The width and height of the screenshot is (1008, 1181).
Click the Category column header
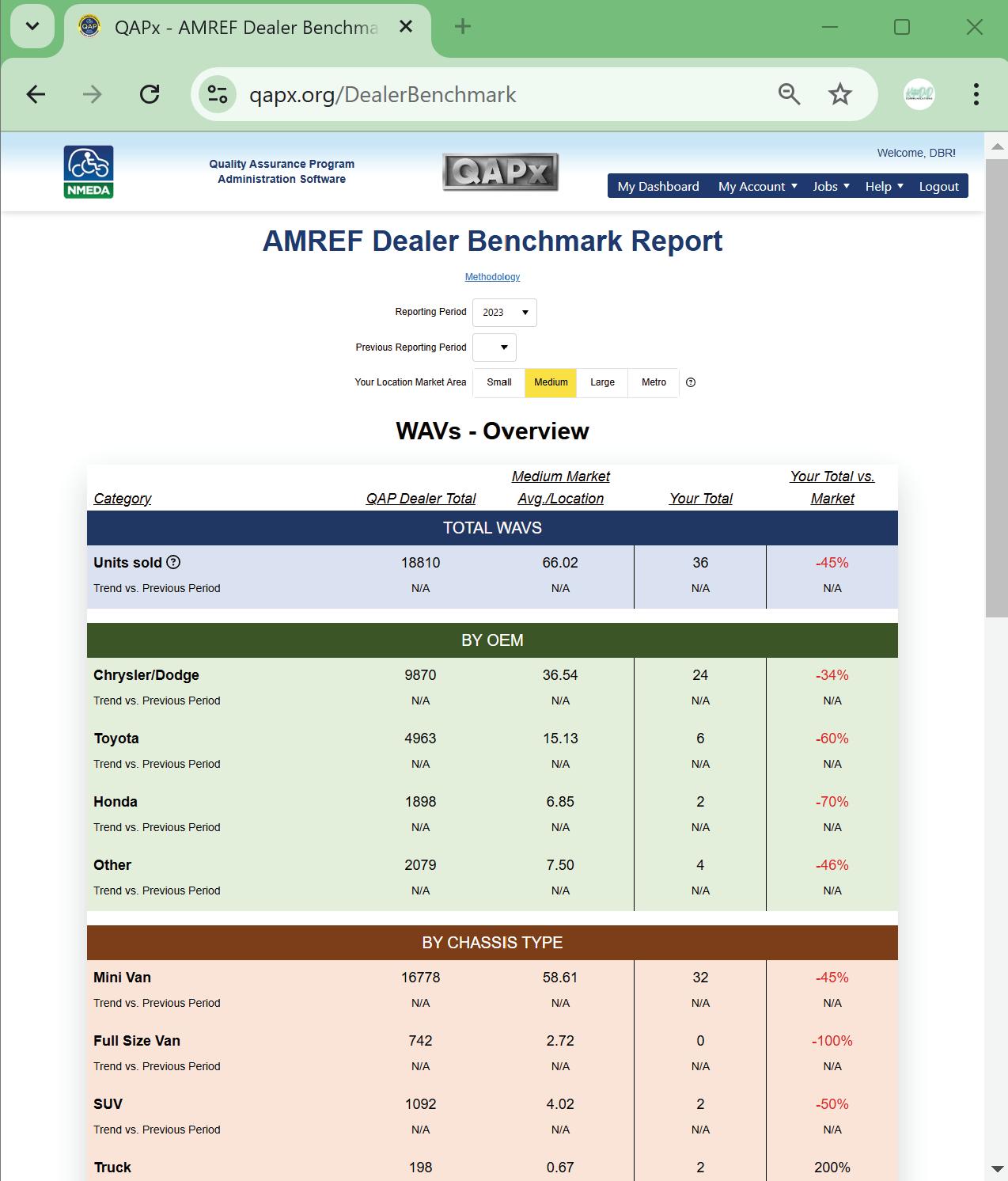pyautogui.click(x=123, y=499)
